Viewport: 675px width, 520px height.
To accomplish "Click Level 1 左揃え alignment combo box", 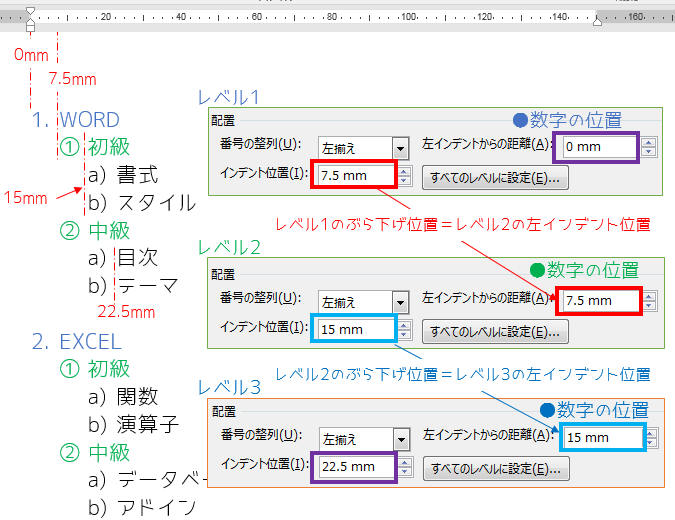I will tap(363, 149).
